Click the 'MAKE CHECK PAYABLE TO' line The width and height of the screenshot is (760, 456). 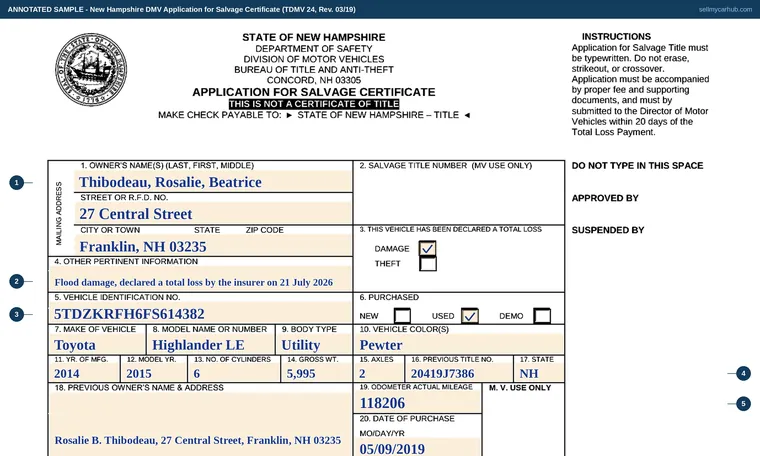(314, 115)
